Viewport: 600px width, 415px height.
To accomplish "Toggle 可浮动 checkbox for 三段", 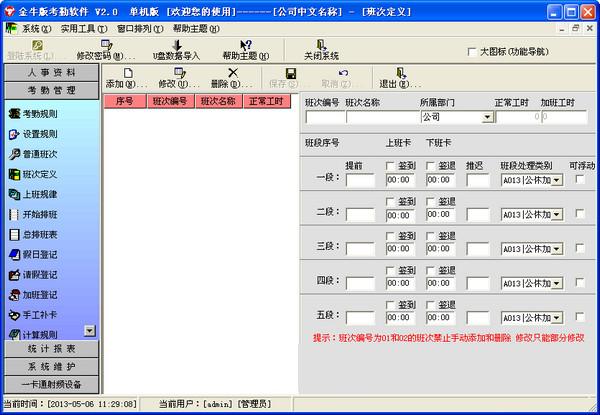I will [x=580, y=248].
